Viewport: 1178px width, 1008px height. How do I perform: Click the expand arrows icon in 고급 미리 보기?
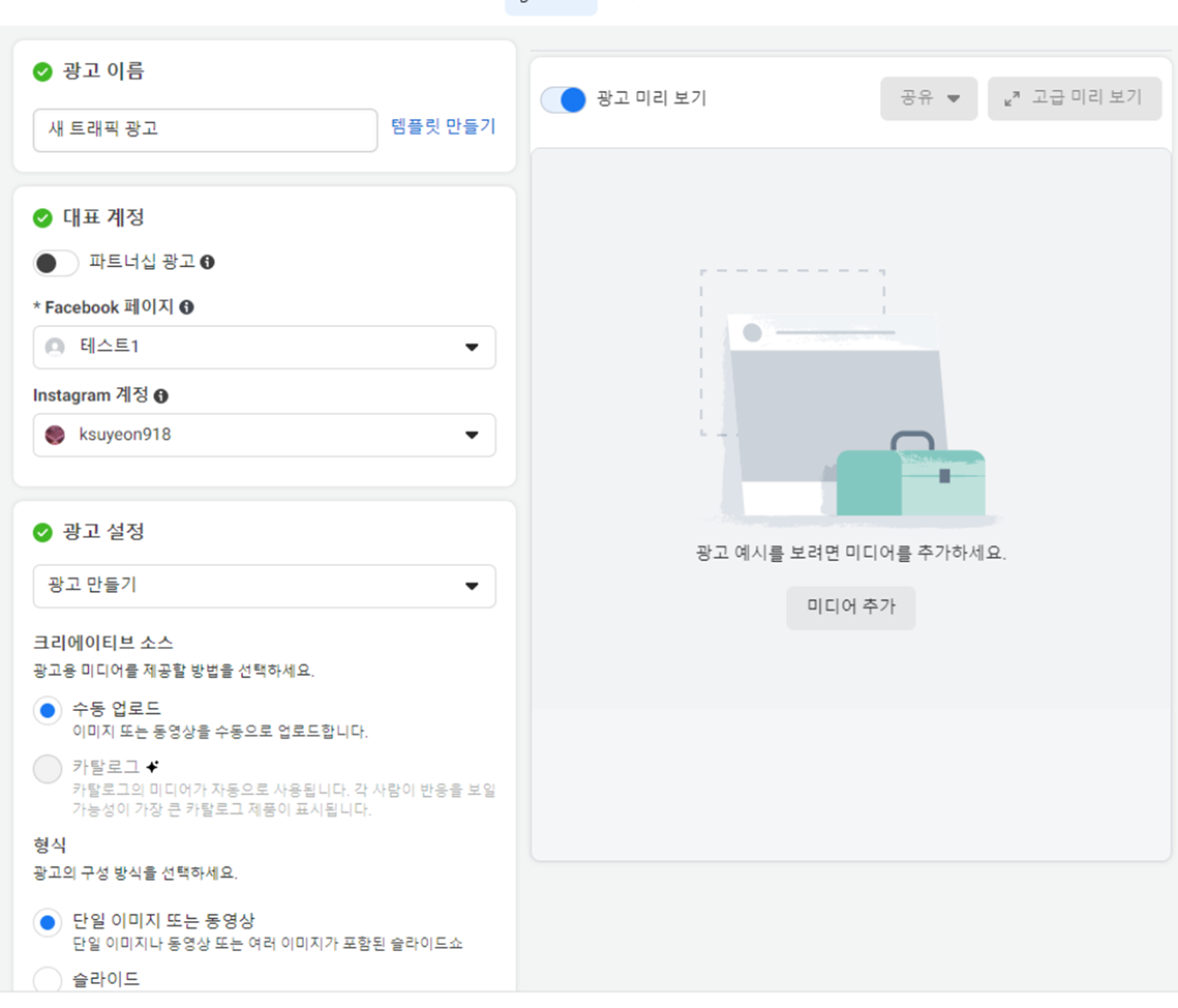[x=1012, y=98]
